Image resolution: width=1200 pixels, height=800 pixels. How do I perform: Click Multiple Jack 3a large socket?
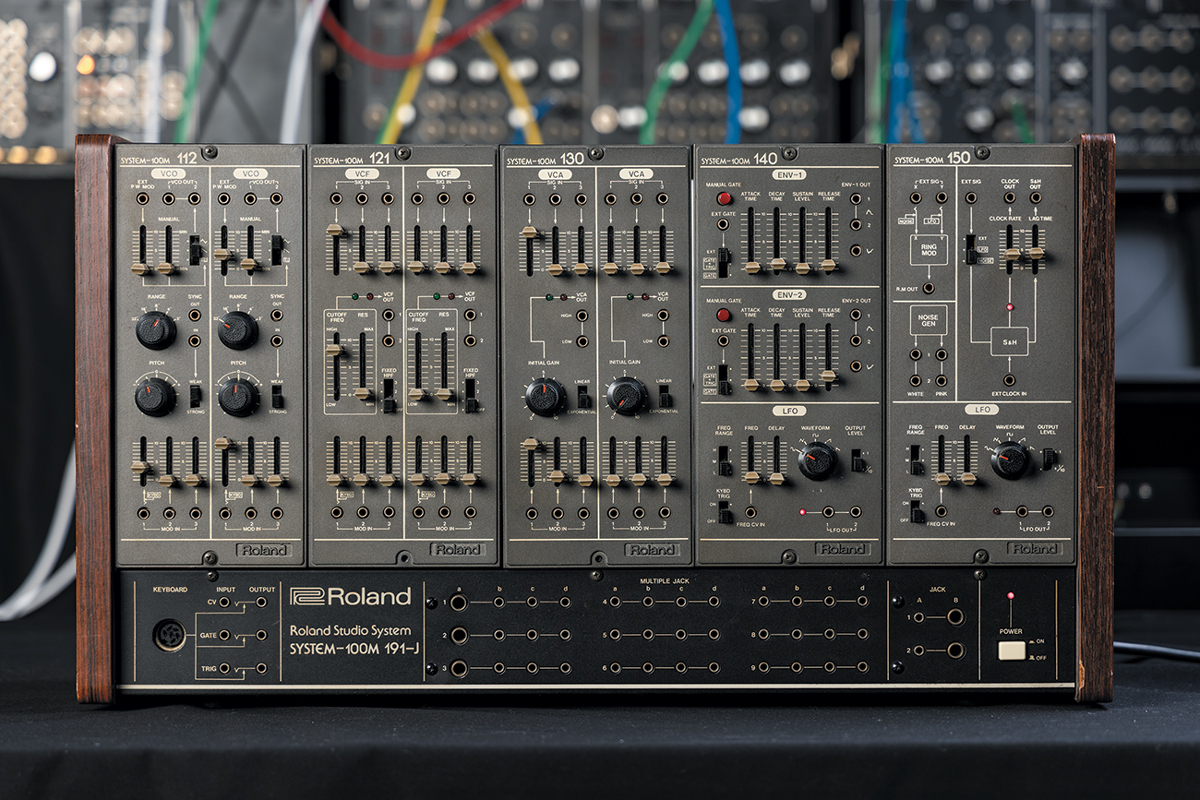pyautogui.click(x=457, y=667)
